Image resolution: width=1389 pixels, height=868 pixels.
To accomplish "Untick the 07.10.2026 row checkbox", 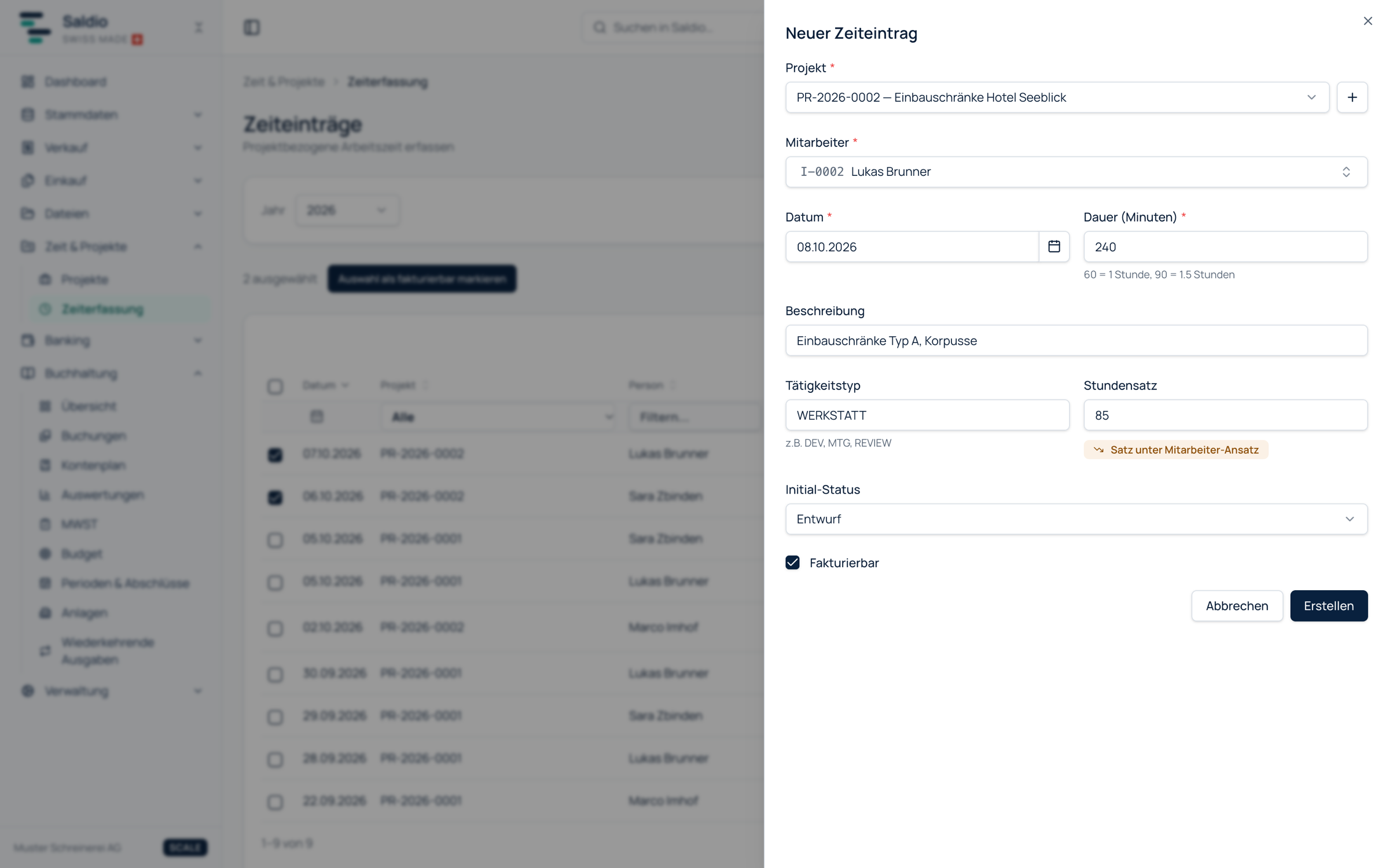I will point(275,454).
